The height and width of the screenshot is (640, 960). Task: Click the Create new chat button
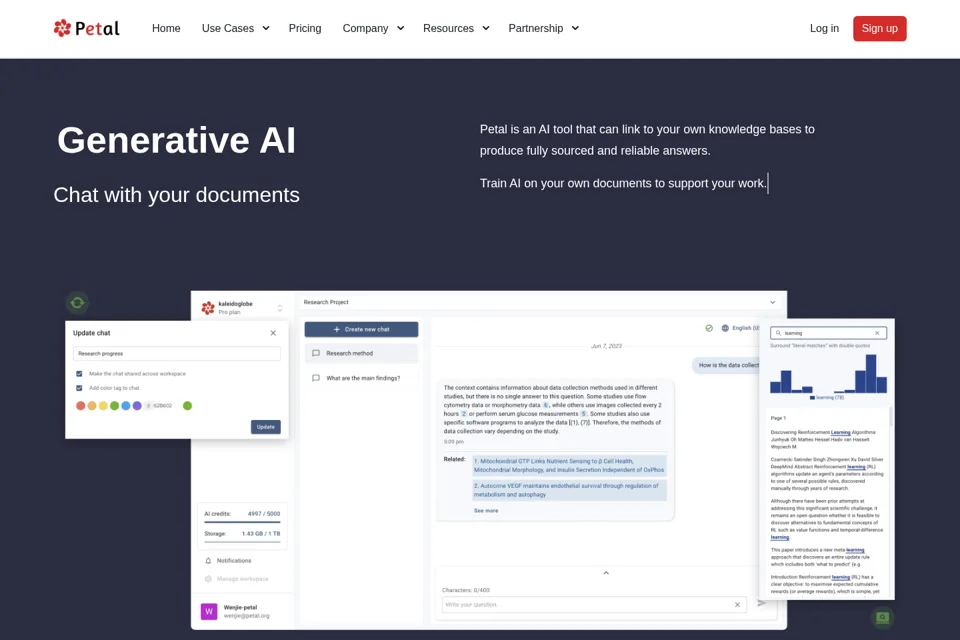pos(361,329)
